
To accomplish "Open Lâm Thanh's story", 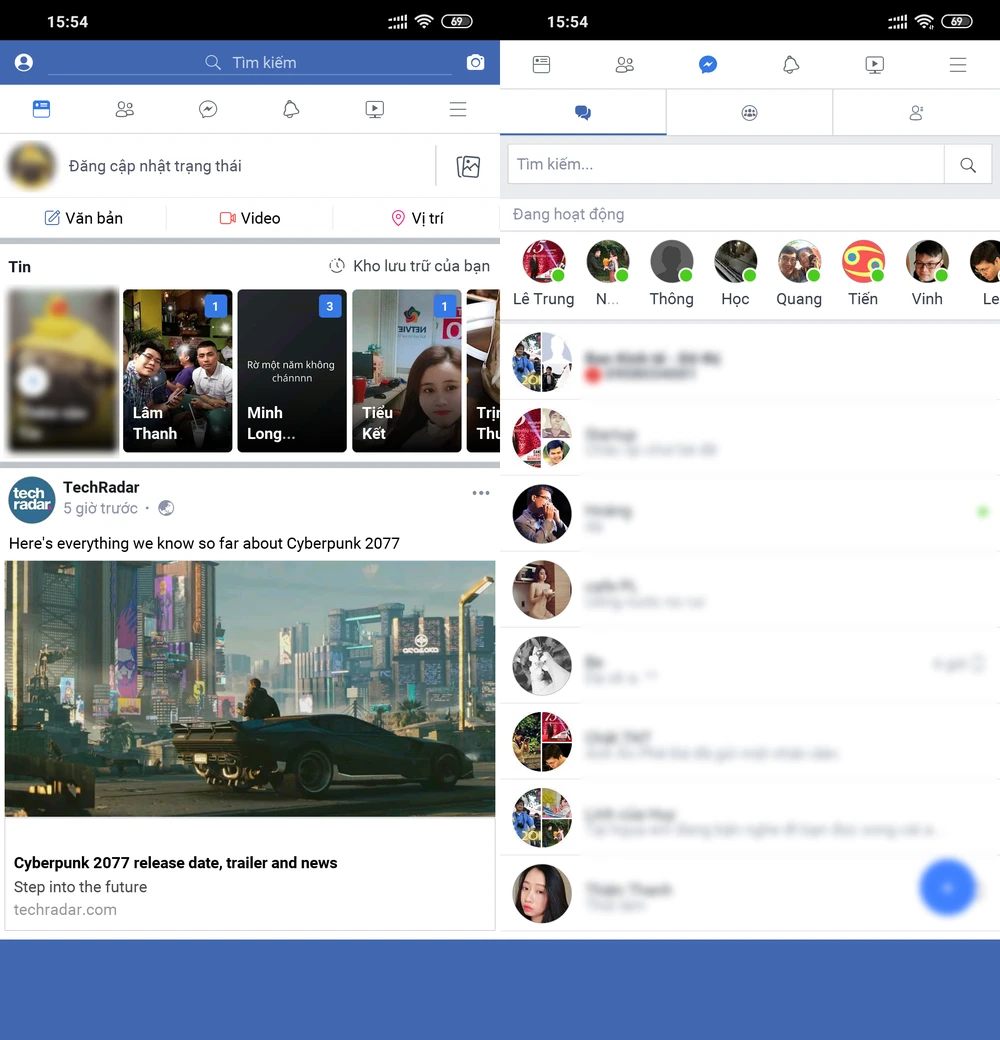I will click(177, 370).
